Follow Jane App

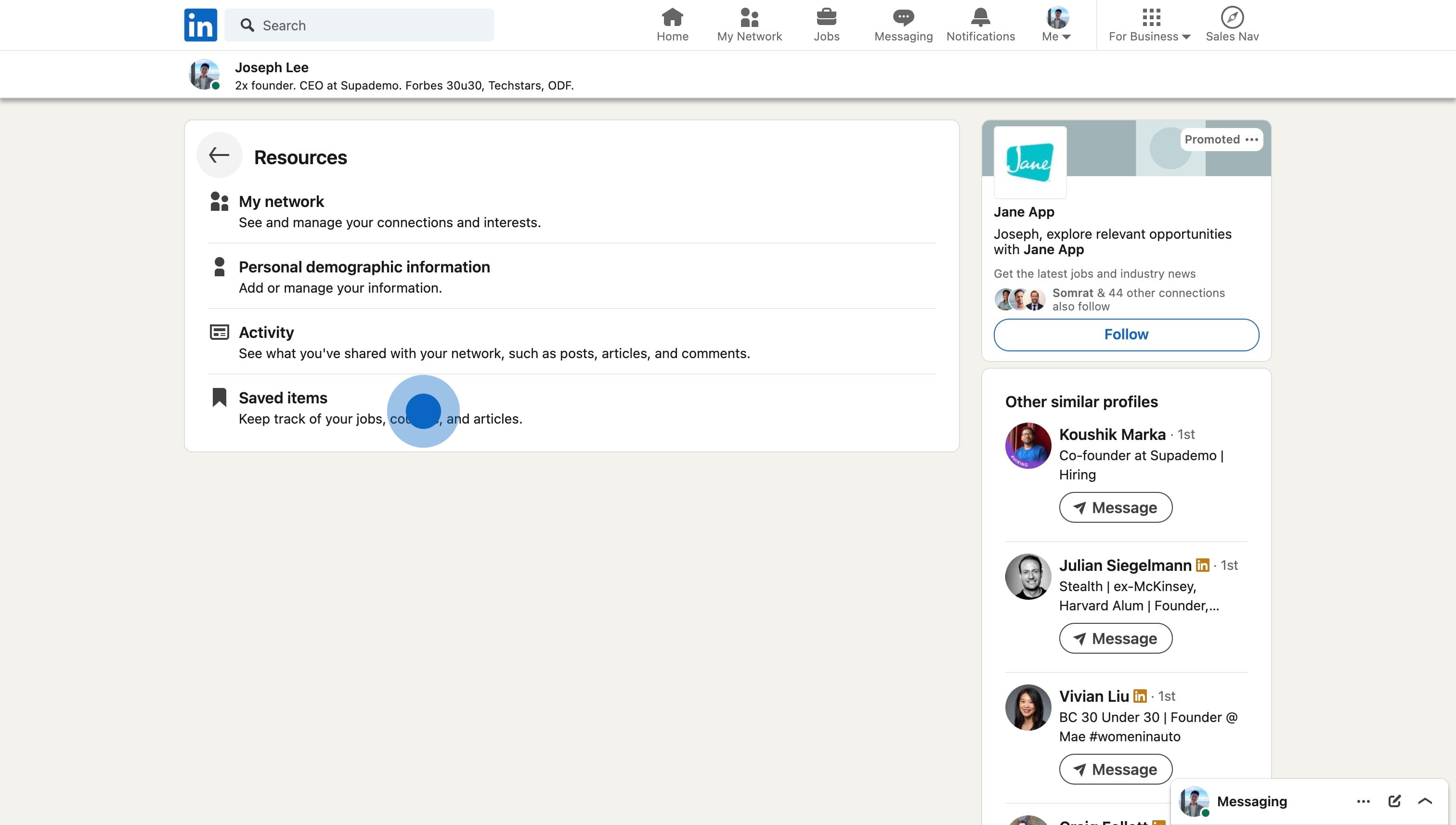tap(1126, 335)
